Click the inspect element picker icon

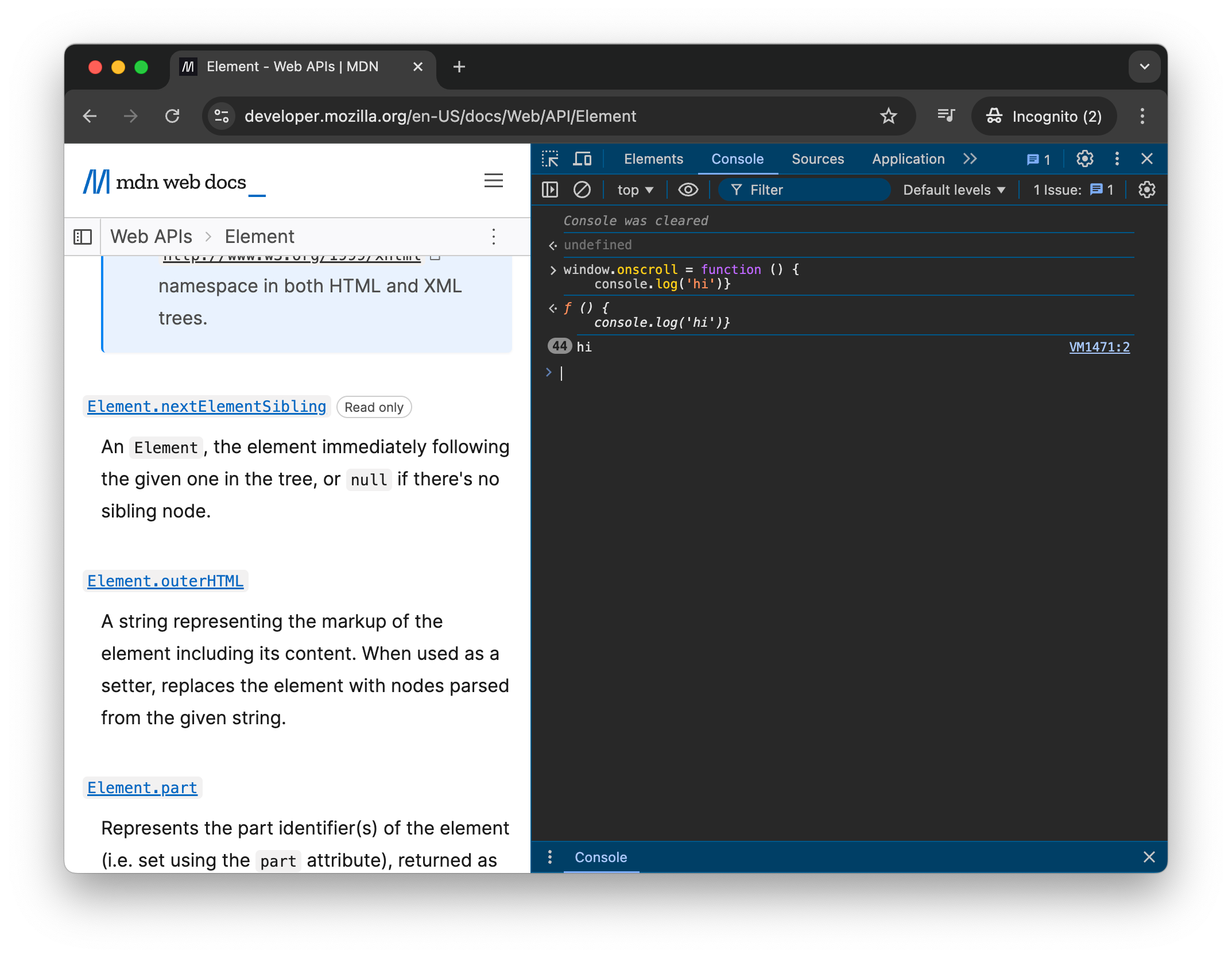tap(550, 159)
